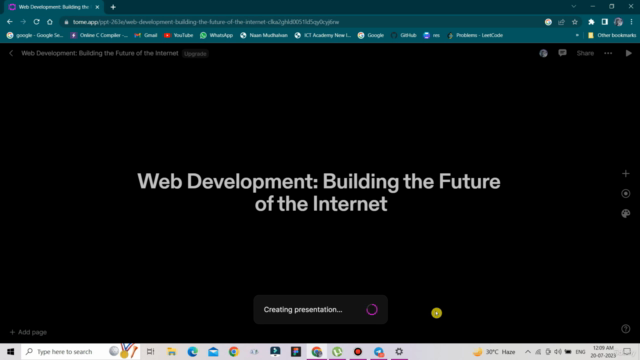640x360 pixels.
Task: Open the volume icon in system tray
Action: 558,352
